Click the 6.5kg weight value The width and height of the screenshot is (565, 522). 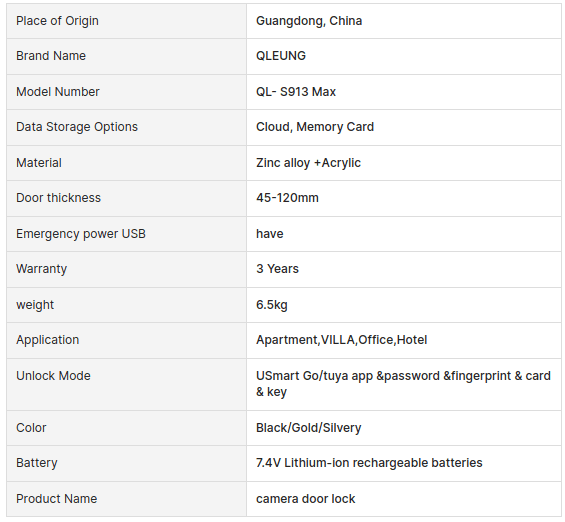pyautogui.click(x=272, y=305)
